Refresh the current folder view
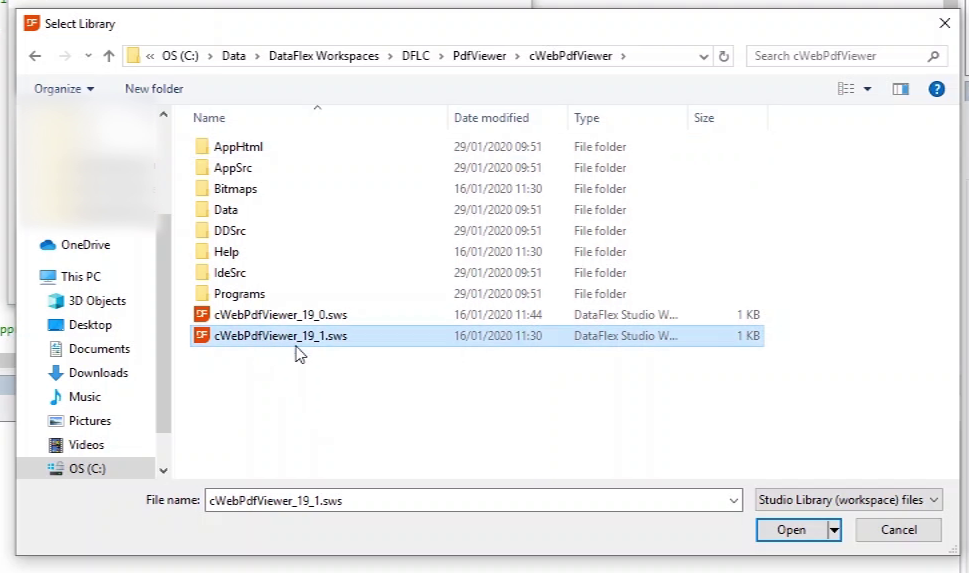The image size is (969, 573). (x=724, y=56)
